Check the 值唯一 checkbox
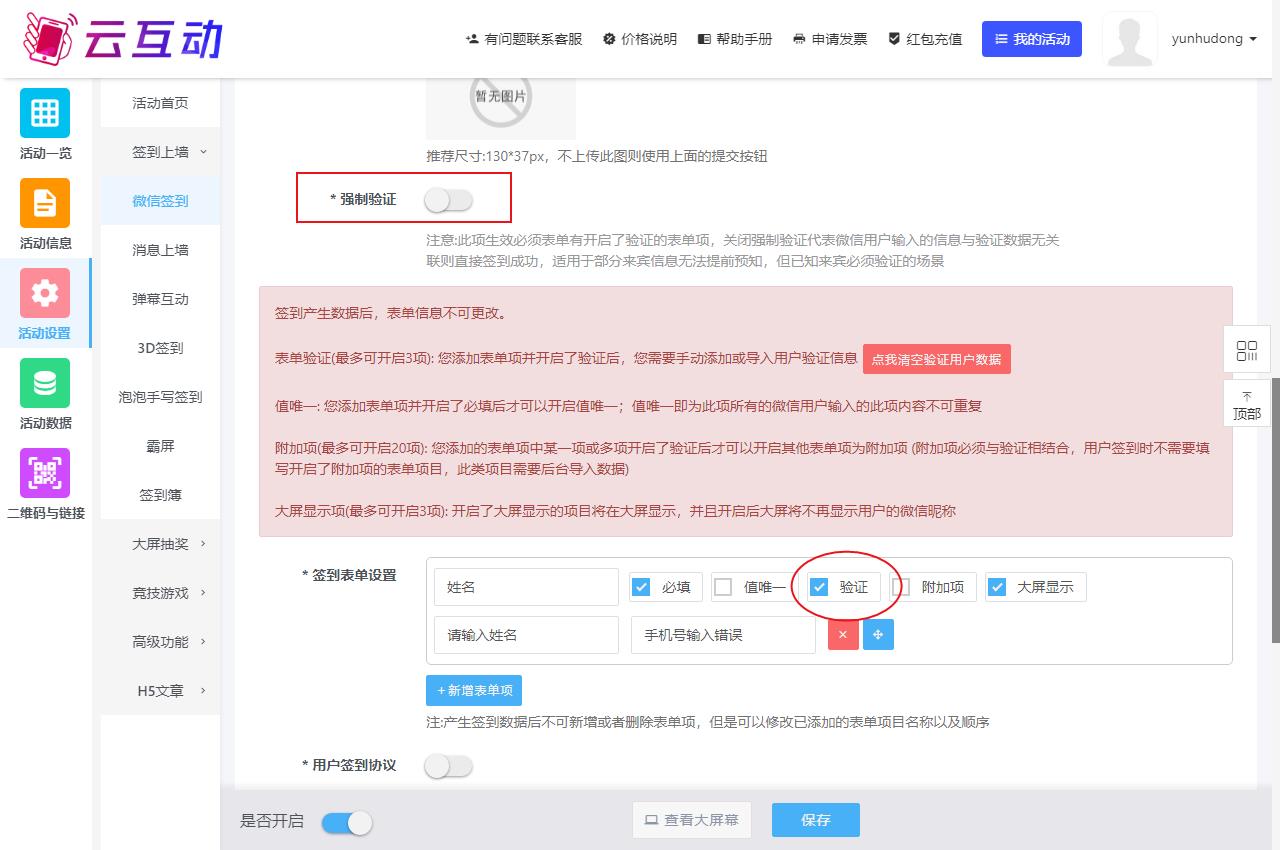Image resolution: width=1280 pixels, height=850 pixels. point(724,587)
